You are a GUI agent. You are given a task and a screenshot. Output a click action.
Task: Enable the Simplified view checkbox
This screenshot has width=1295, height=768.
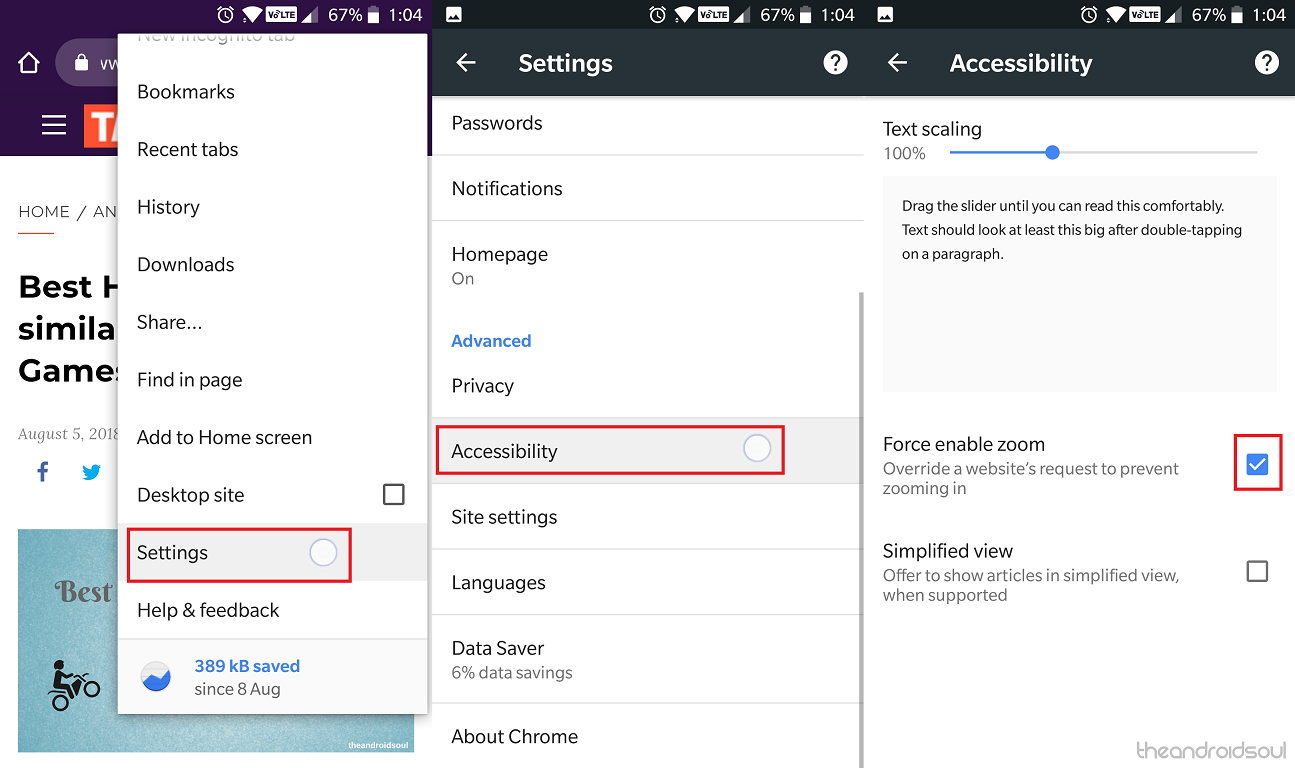coord(1257,571)
